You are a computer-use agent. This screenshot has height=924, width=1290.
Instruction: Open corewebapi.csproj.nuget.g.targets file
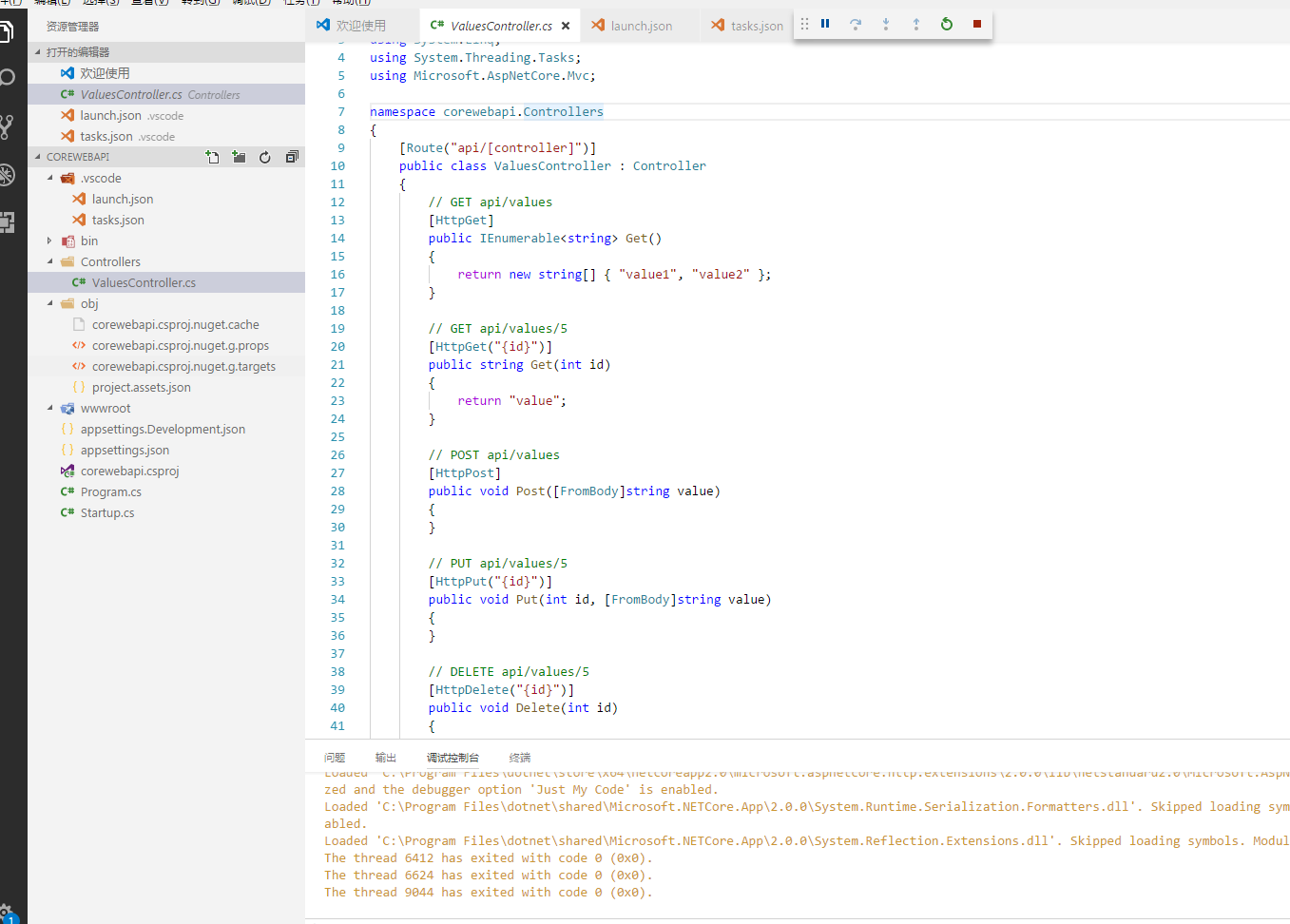166,366
